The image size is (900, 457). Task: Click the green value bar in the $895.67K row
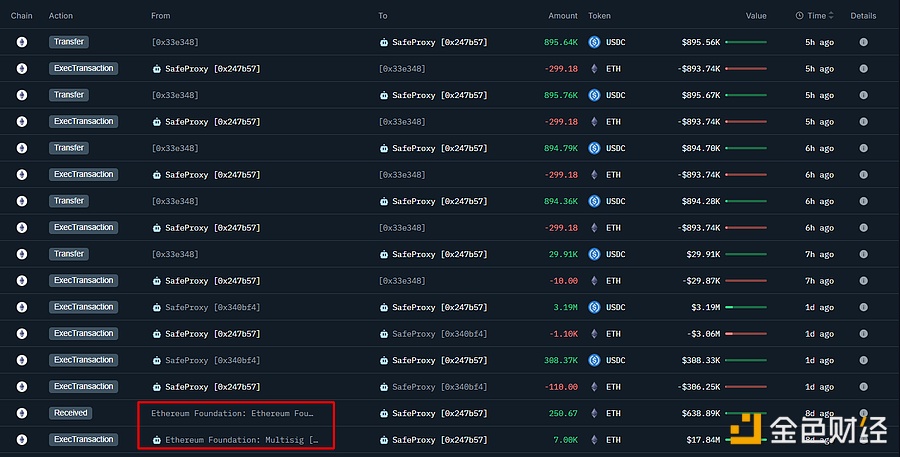click(745, 95)
